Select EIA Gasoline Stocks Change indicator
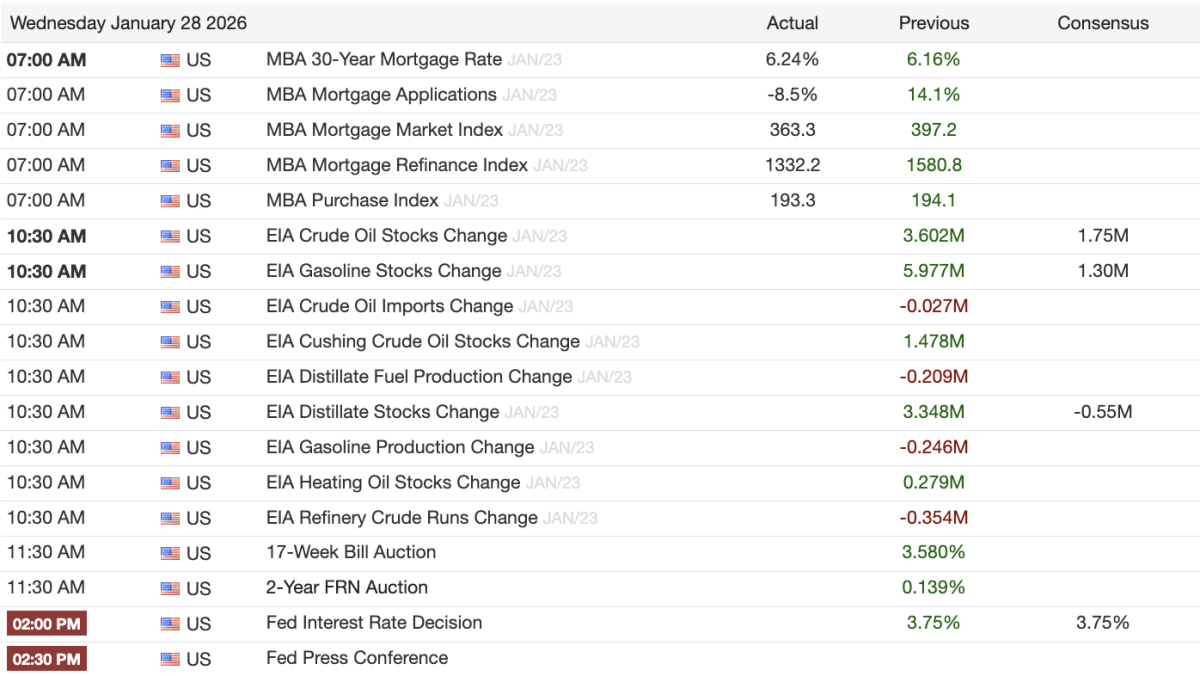Screen dimensions: 1200x676 [384, 271]
